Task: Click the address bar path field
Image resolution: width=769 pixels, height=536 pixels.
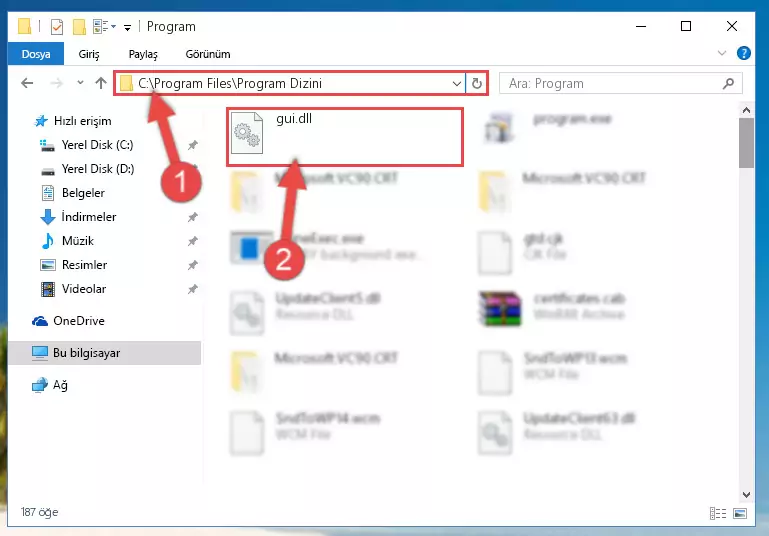Action: [290, 83]
